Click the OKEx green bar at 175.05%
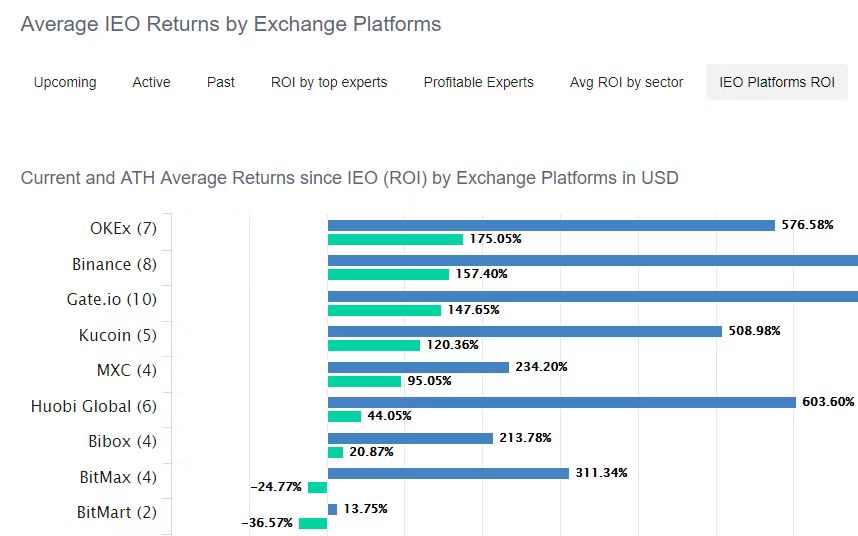This screenshot has width=858, height=536. coord(395,239)
